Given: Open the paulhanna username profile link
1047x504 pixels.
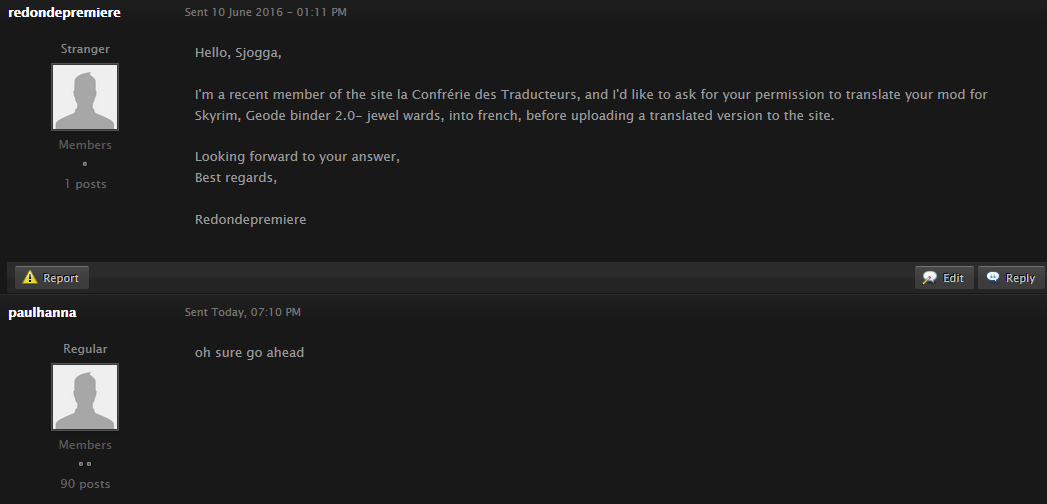Looking at the screenshot, I should 42,312.
